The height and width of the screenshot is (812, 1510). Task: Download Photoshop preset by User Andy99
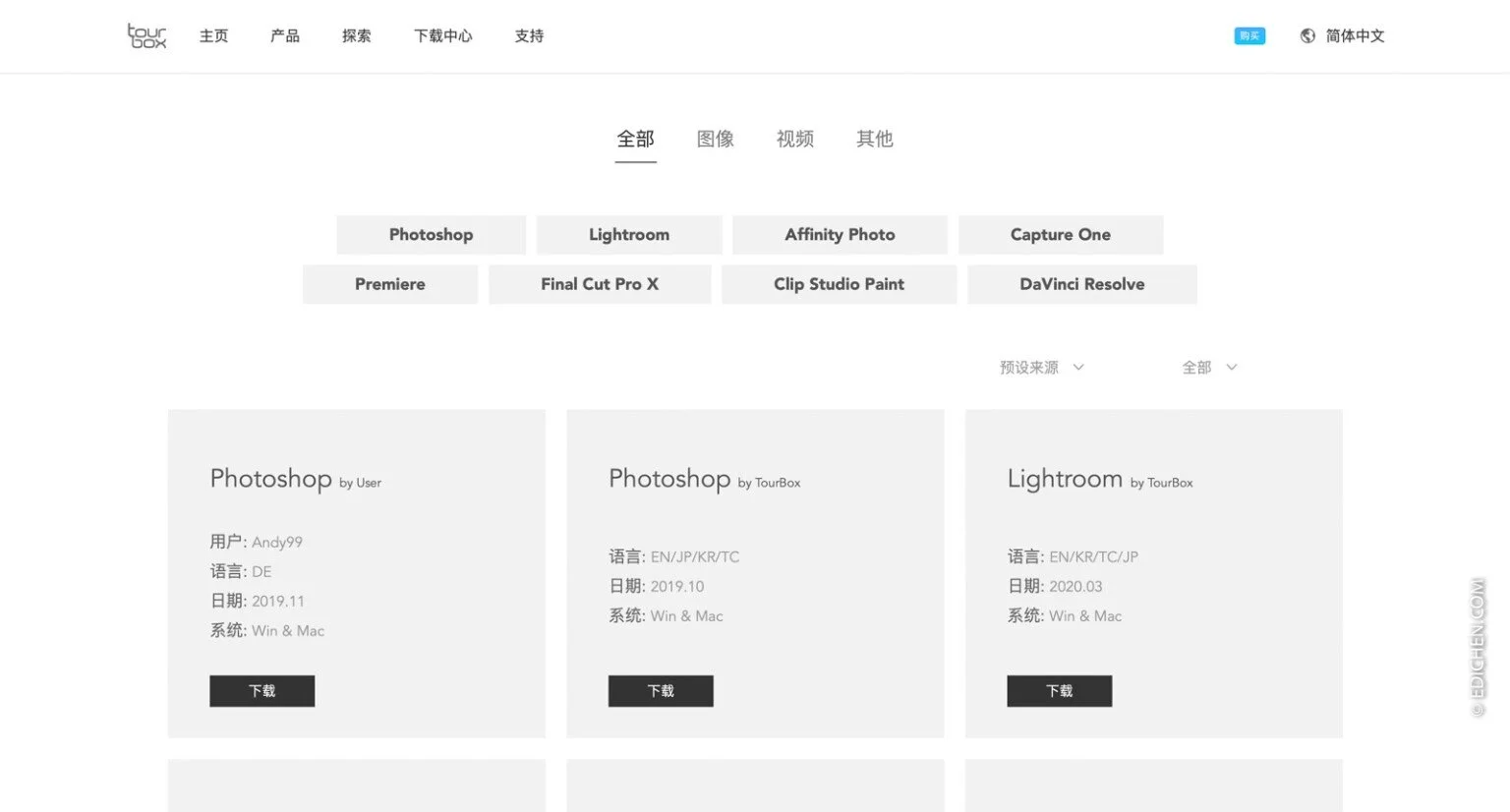[262, 691]
